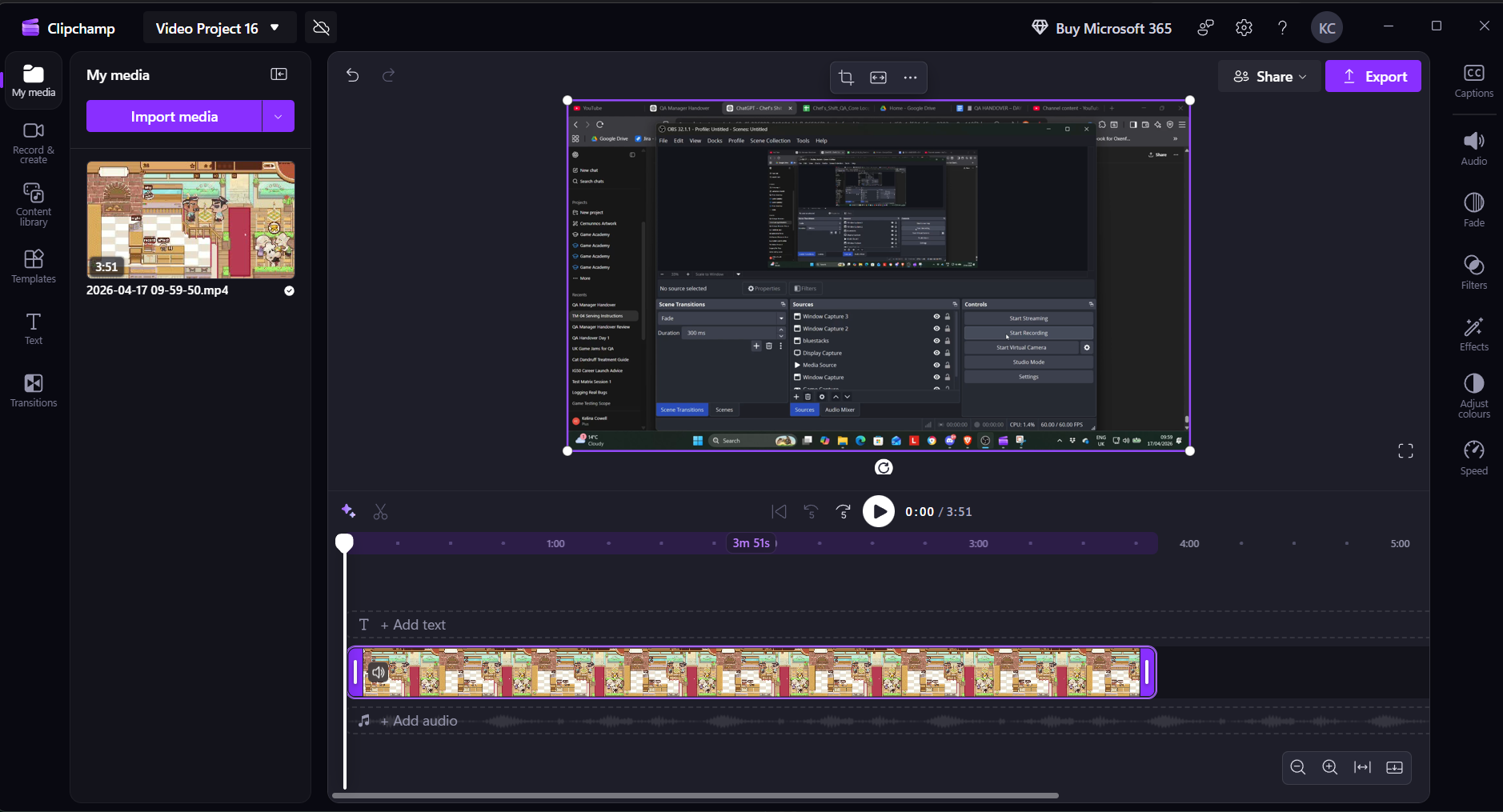The width and height of the screenshot is (1503, 812).
Task: Open the Content library tab
Action: click(34, 204)
